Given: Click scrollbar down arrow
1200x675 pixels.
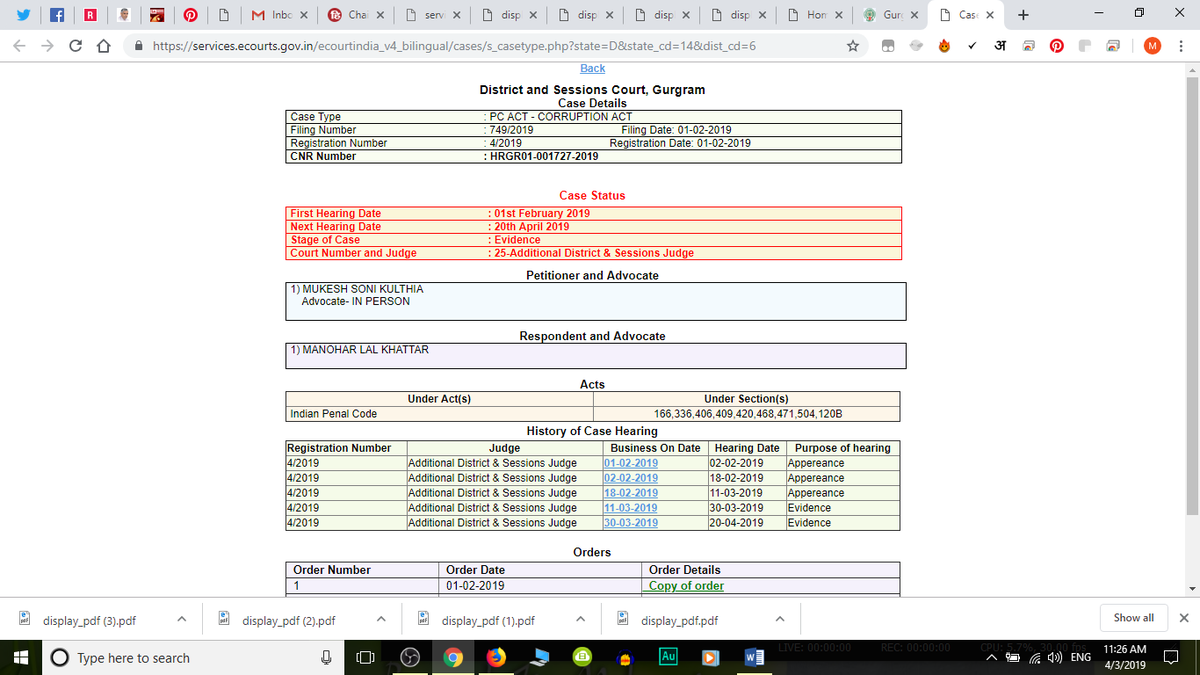Looking at the screenshot, I should tap(1191, 588).
